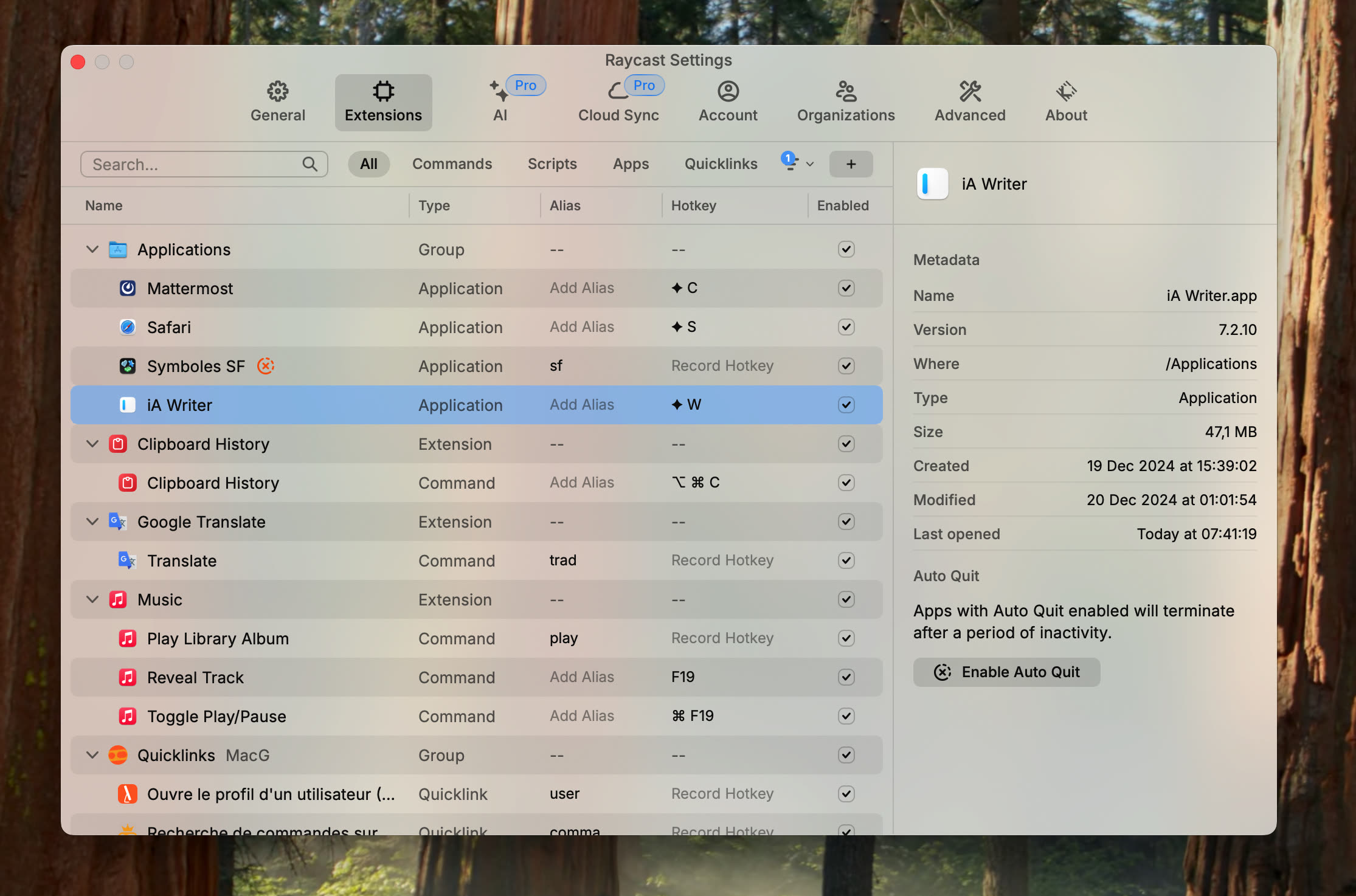Switch to the AI settings tab
This screenshot has width=1356, height=896.
pyautogui.click(x=500, y=102)
